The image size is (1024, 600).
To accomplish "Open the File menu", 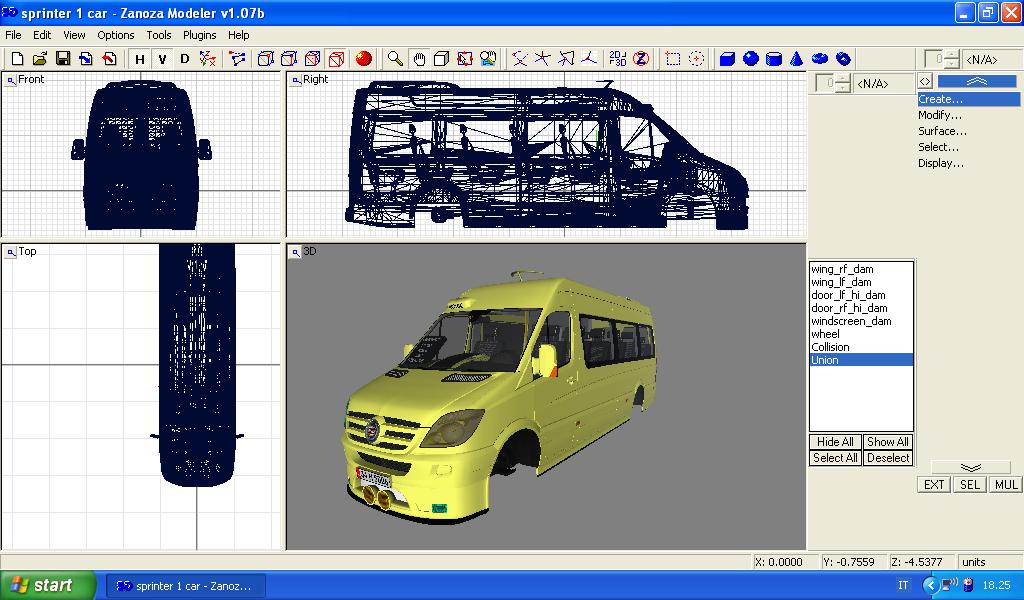I will pos(13,35).
